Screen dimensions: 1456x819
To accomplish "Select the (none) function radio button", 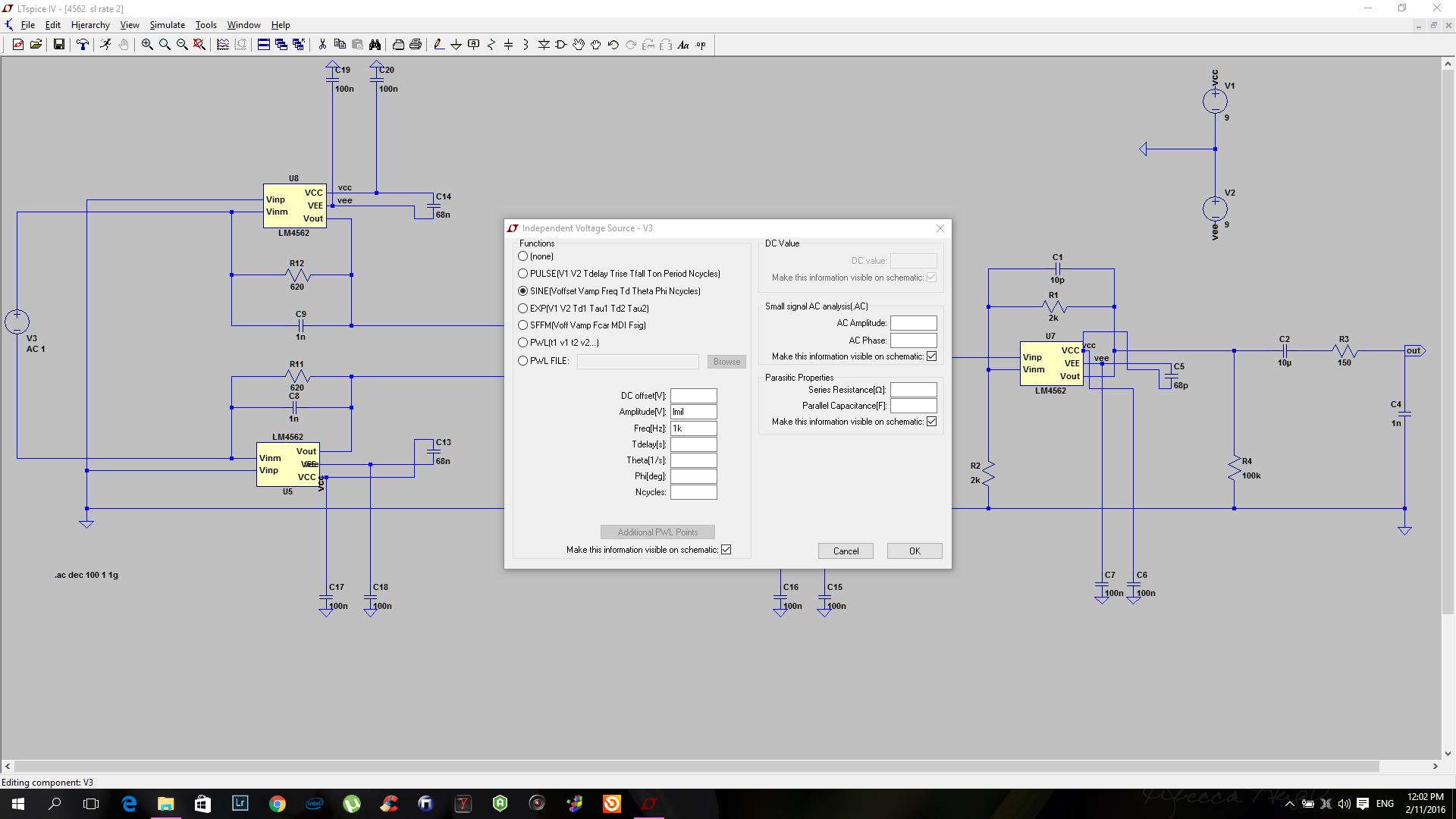I will 523,256.
